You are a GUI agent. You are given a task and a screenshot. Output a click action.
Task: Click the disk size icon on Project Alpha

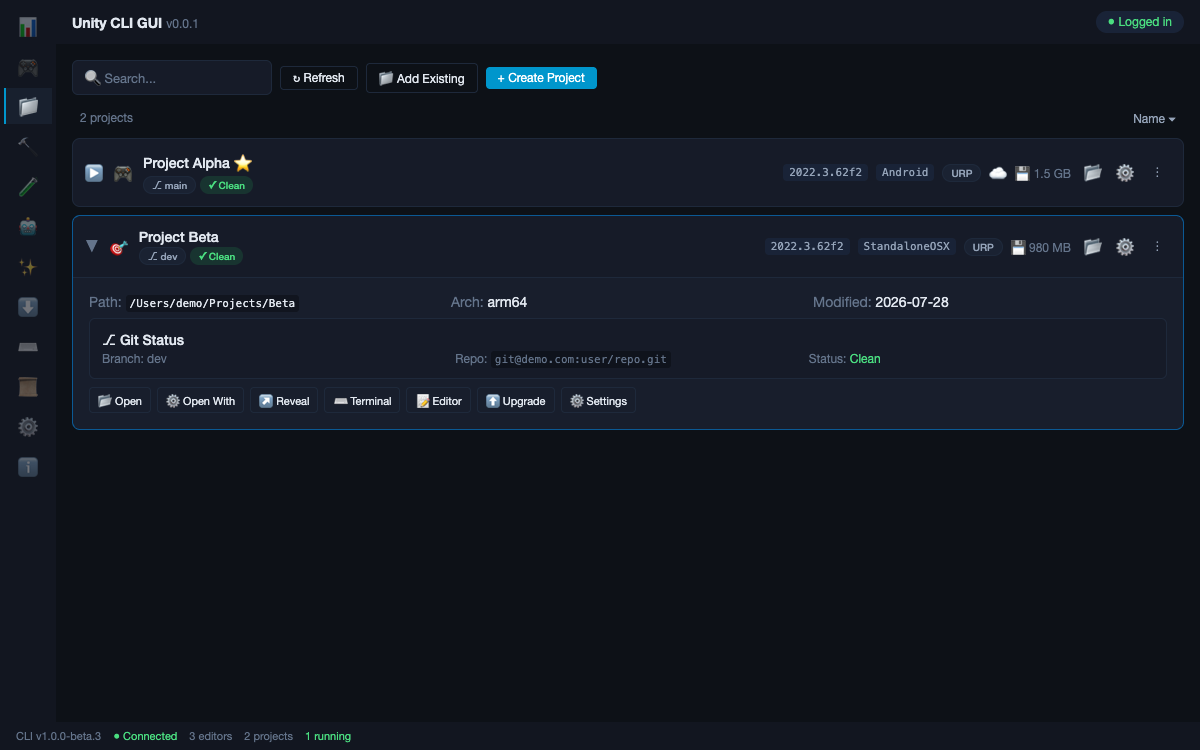click(1022, 173)
